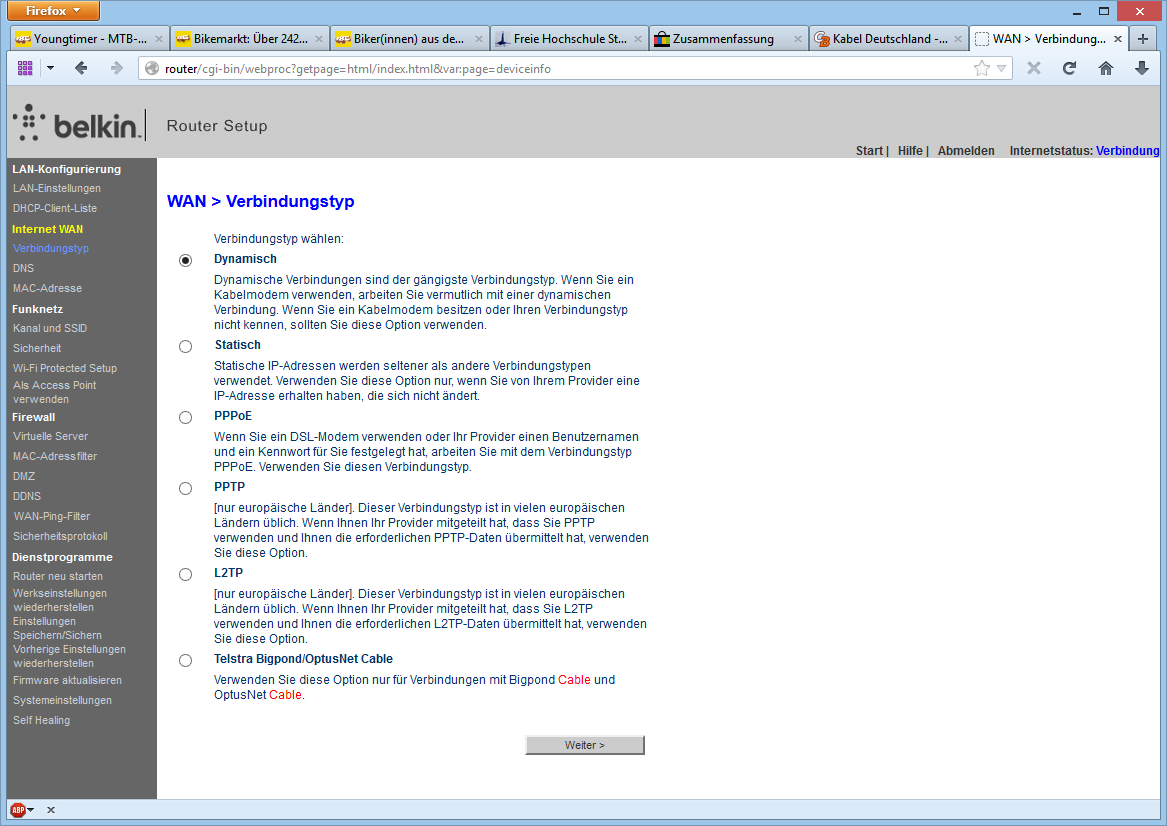This screenshot has width=1167, height=826.
Task: Click the site identity globe icon
Action: 152,68
